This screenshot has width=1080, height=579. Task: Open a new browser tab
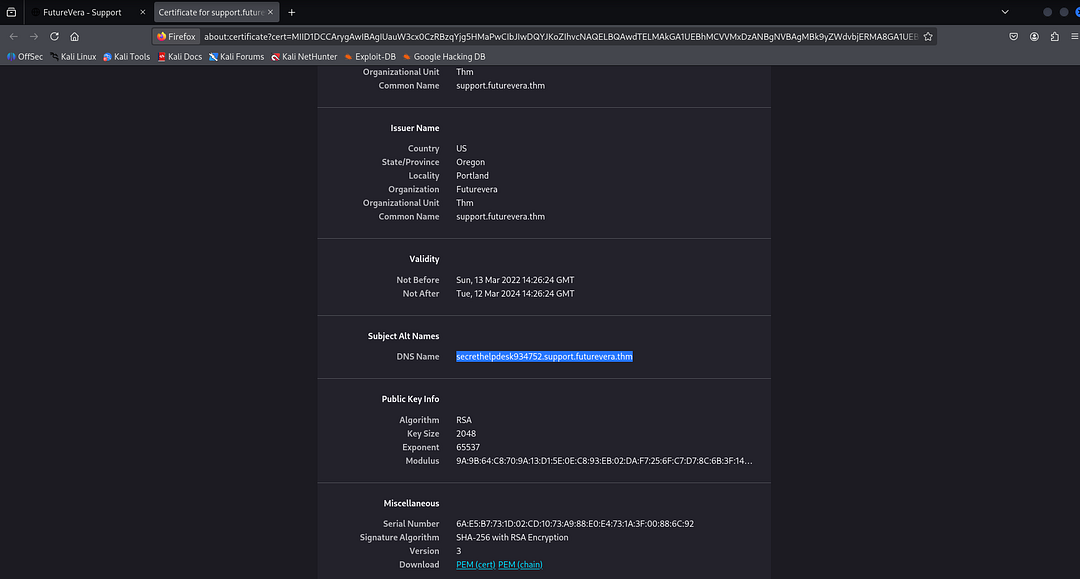pos(291,12)
